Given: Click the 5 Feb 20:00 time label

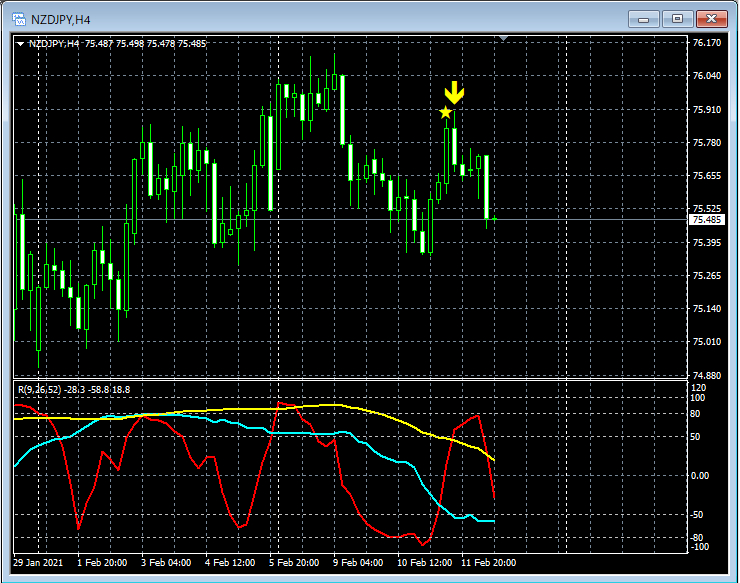Looking at the screenshot, I should pos(294,563).
